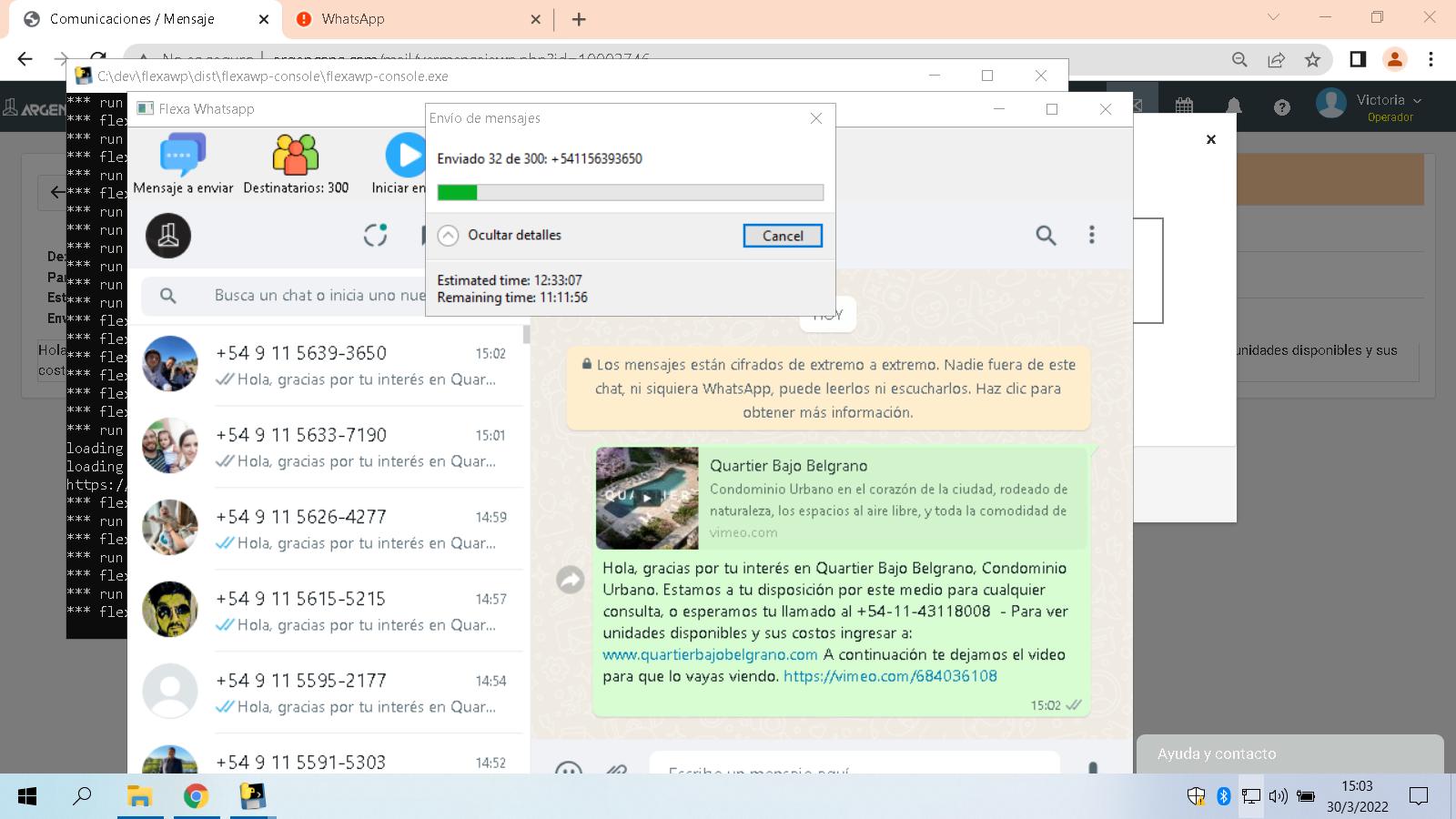
Task: Click the sending progress bar
Action: point(631,192)
